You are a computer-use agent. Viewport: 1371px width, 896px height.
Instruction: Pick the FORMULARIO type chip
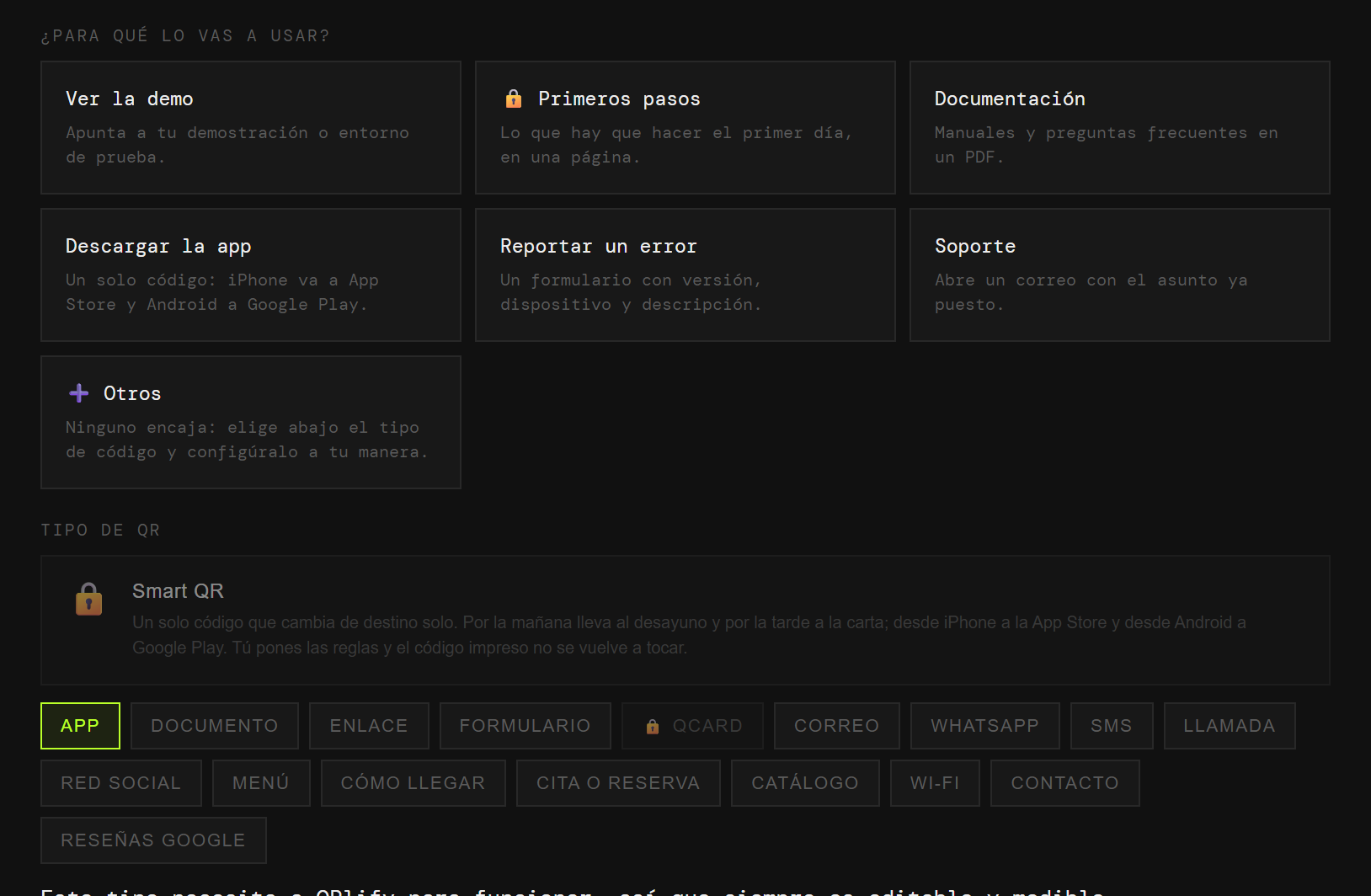(525, 726)
